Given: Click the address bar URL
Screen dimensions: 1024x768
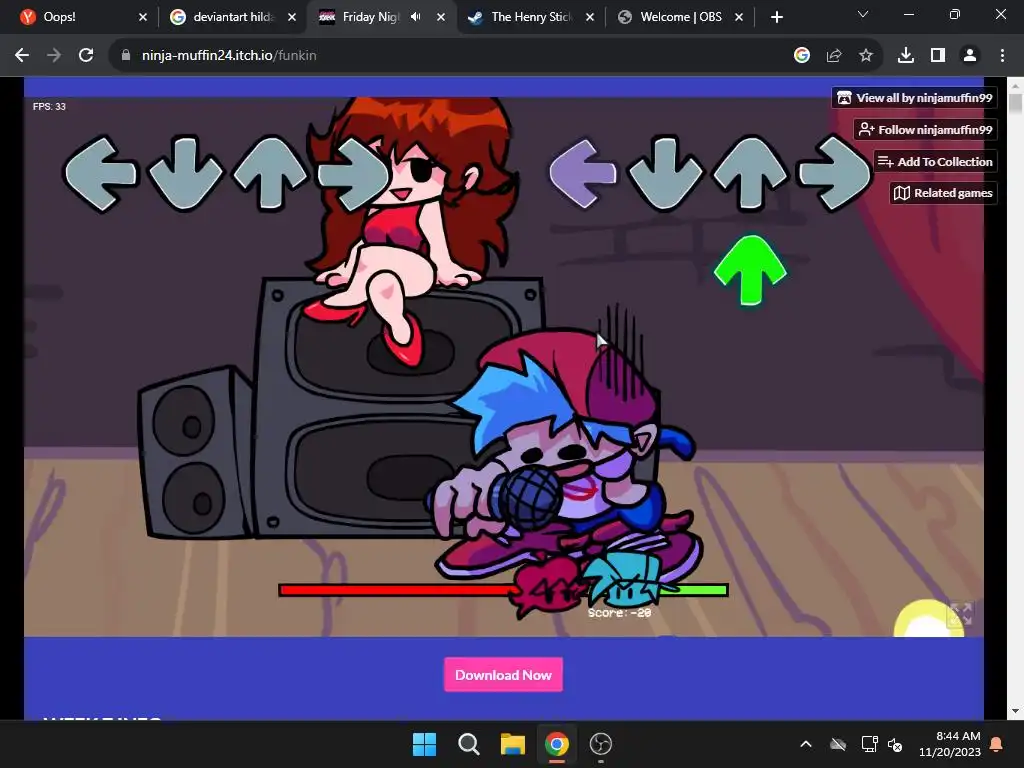Looking at the screenshot, I should 229,56.
